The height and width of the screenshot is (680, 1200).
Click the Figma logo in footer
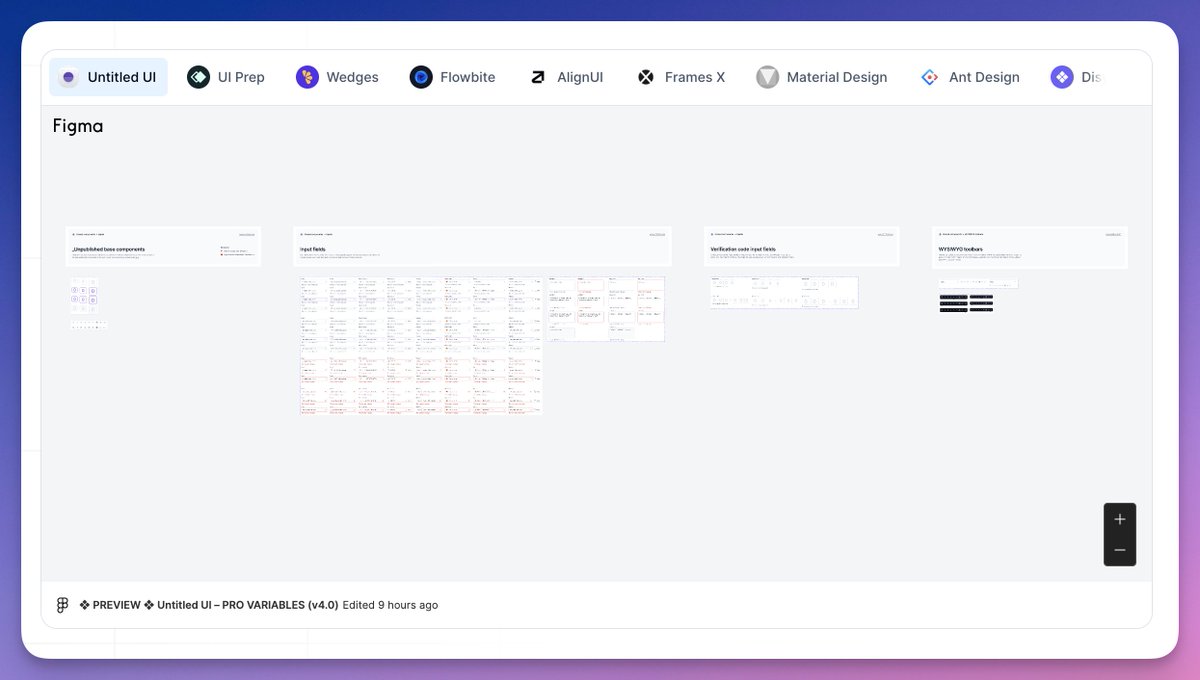[x=62, y=605]
